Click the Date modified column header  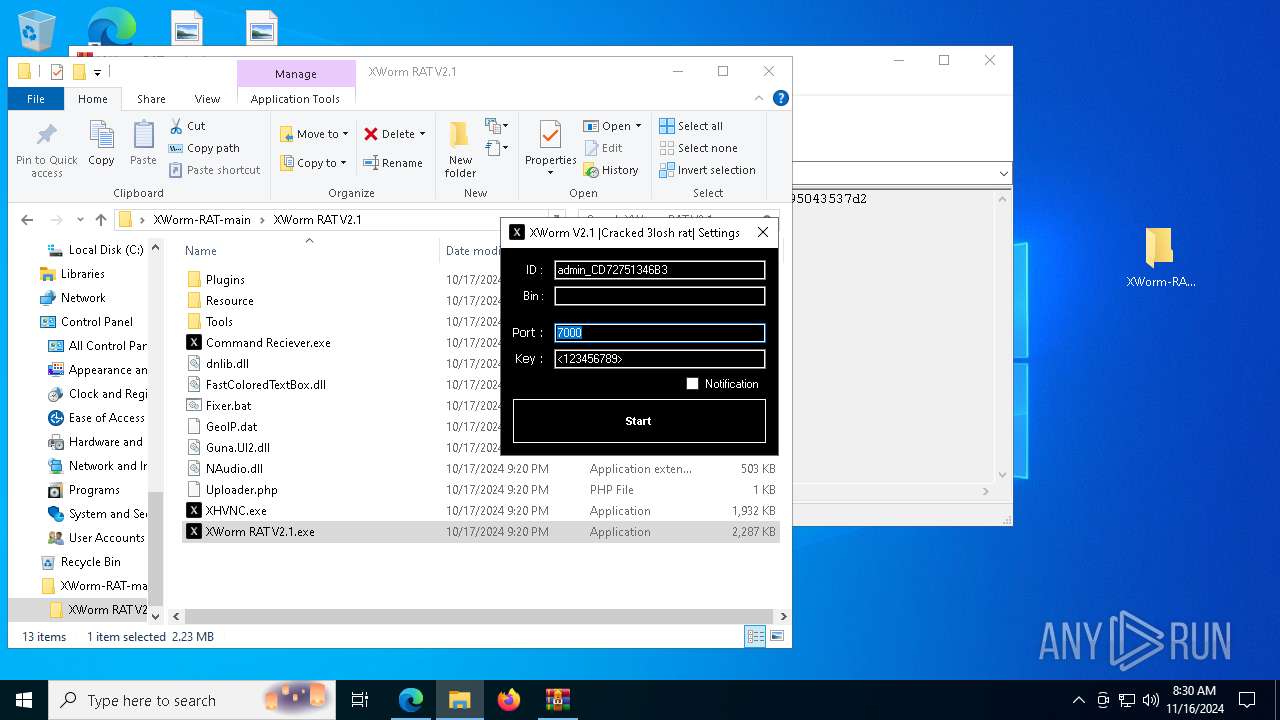474,251
